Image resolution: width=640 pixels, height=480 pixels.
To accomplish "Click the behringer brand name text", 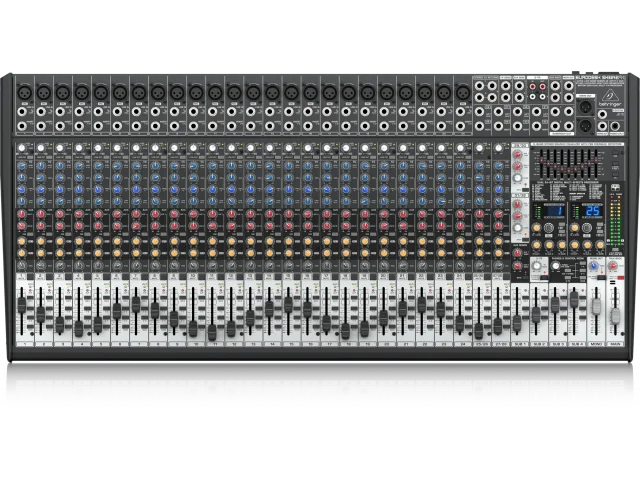I will (611, 104).
